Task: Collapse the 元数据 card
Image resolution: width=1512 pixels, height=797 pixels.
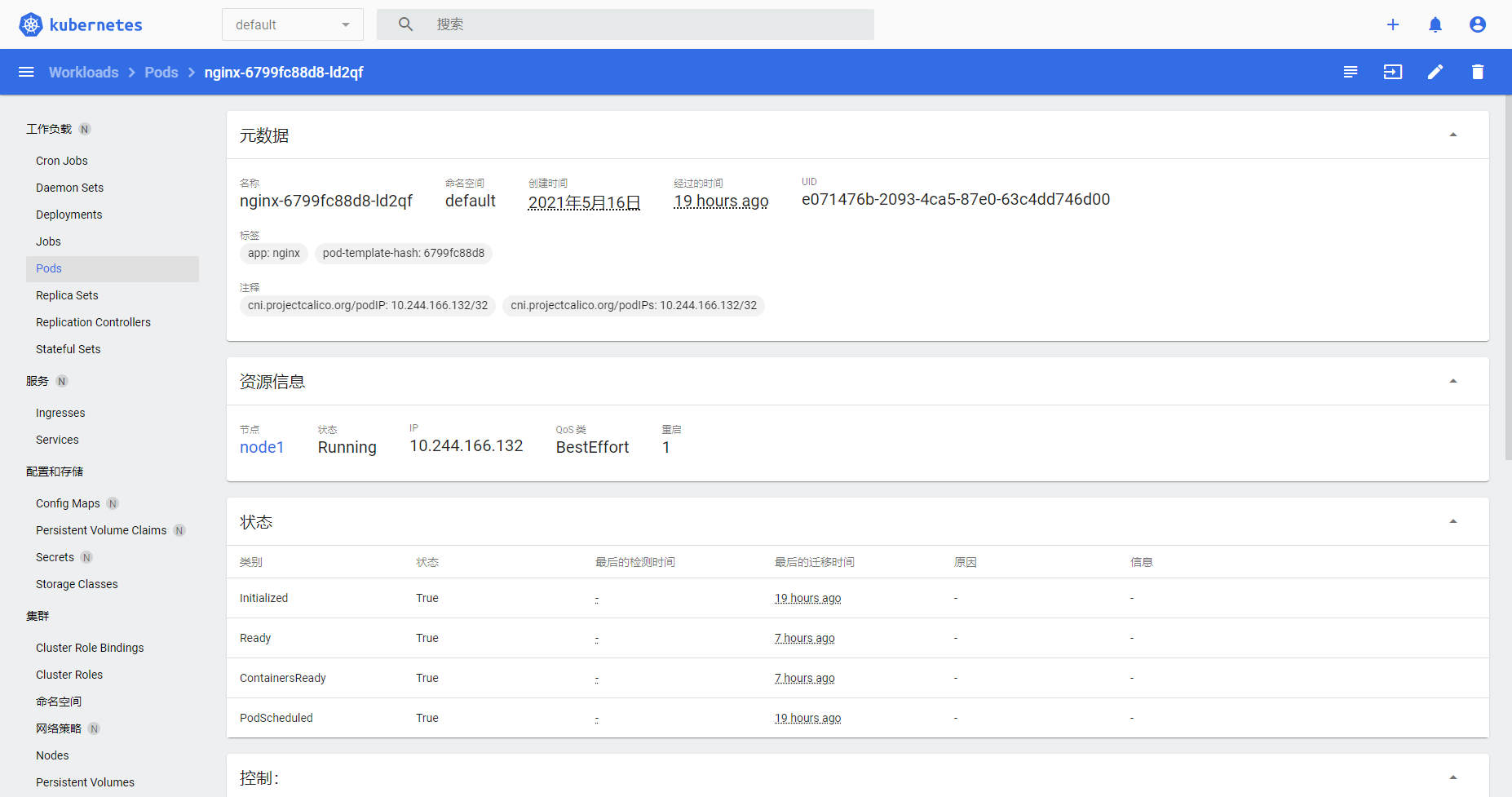Action: coord(1453,135)
